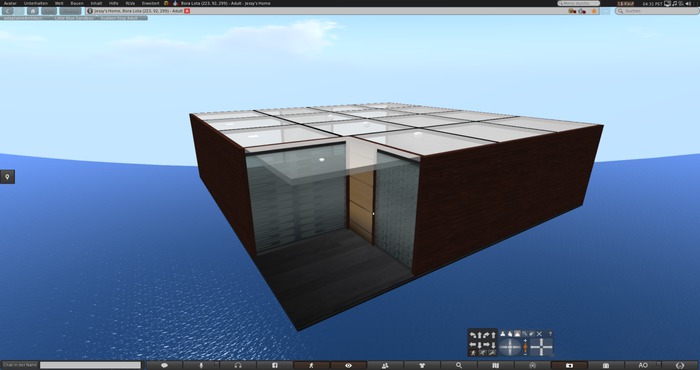
Task: Toggle the camera controls eye button
Action: tap(348, 365)
